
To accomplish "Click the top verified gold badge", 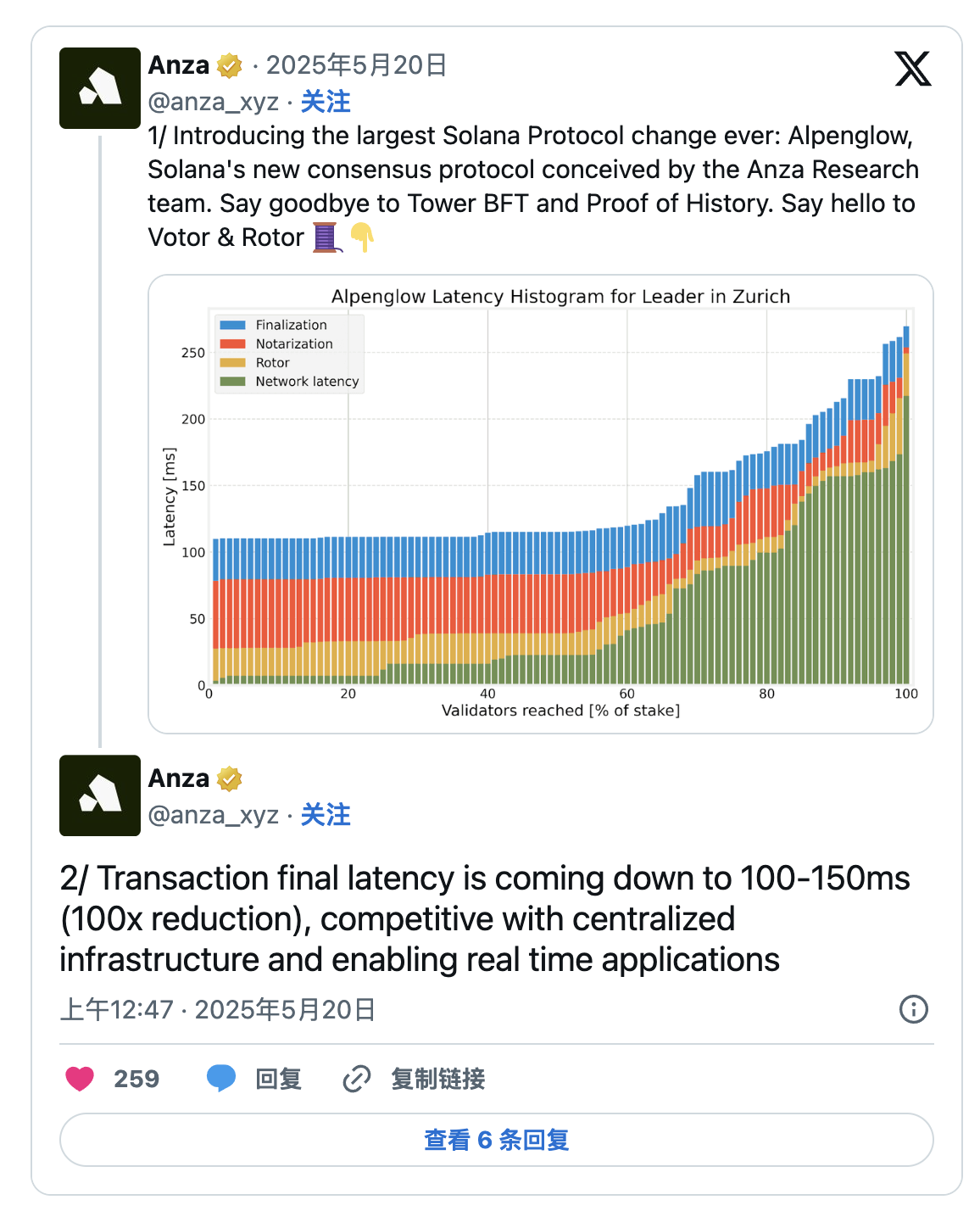I will point(230,65).
